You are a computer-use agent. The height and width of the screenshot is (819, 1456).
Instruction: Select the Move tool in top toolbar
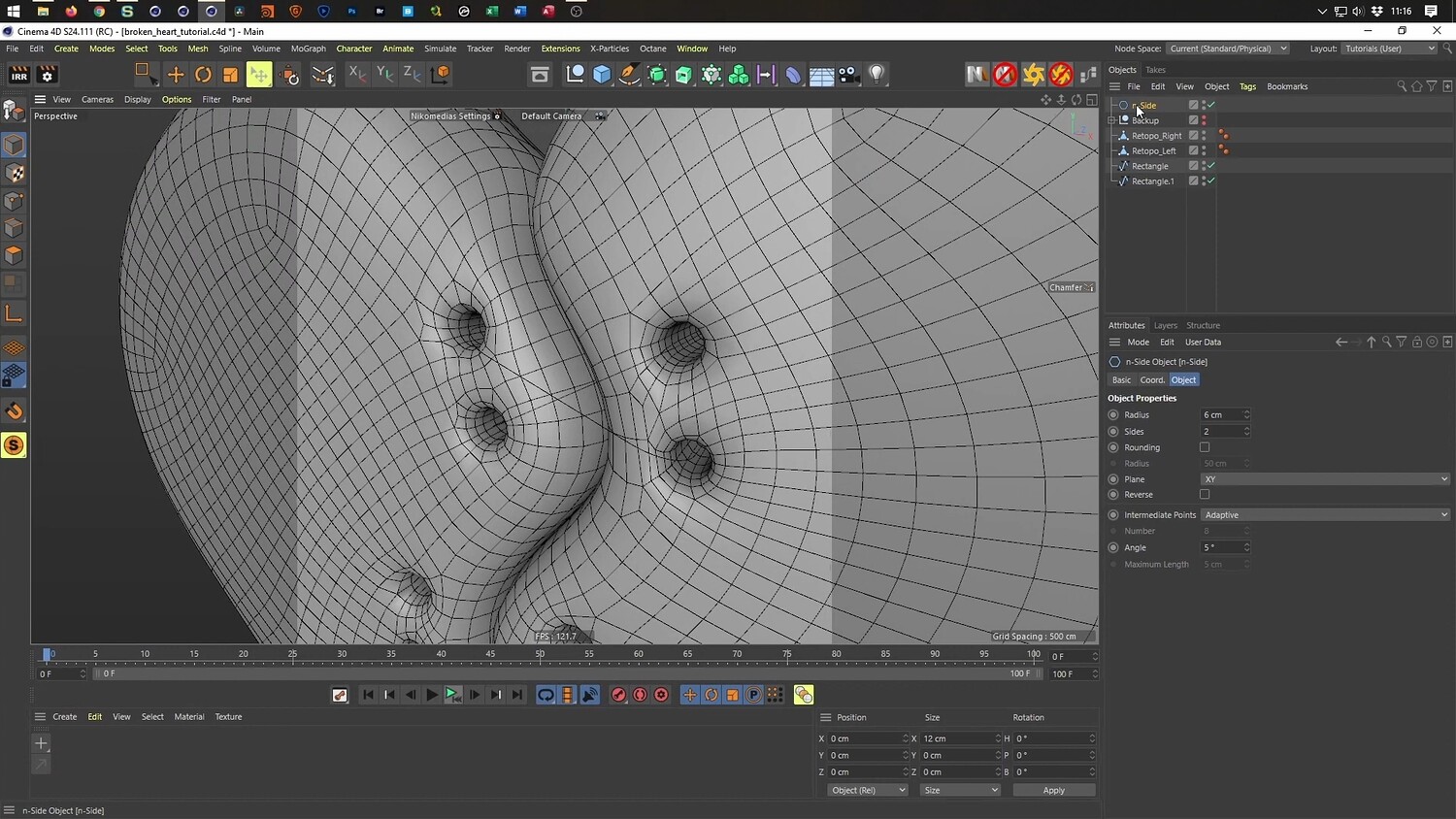176,75
